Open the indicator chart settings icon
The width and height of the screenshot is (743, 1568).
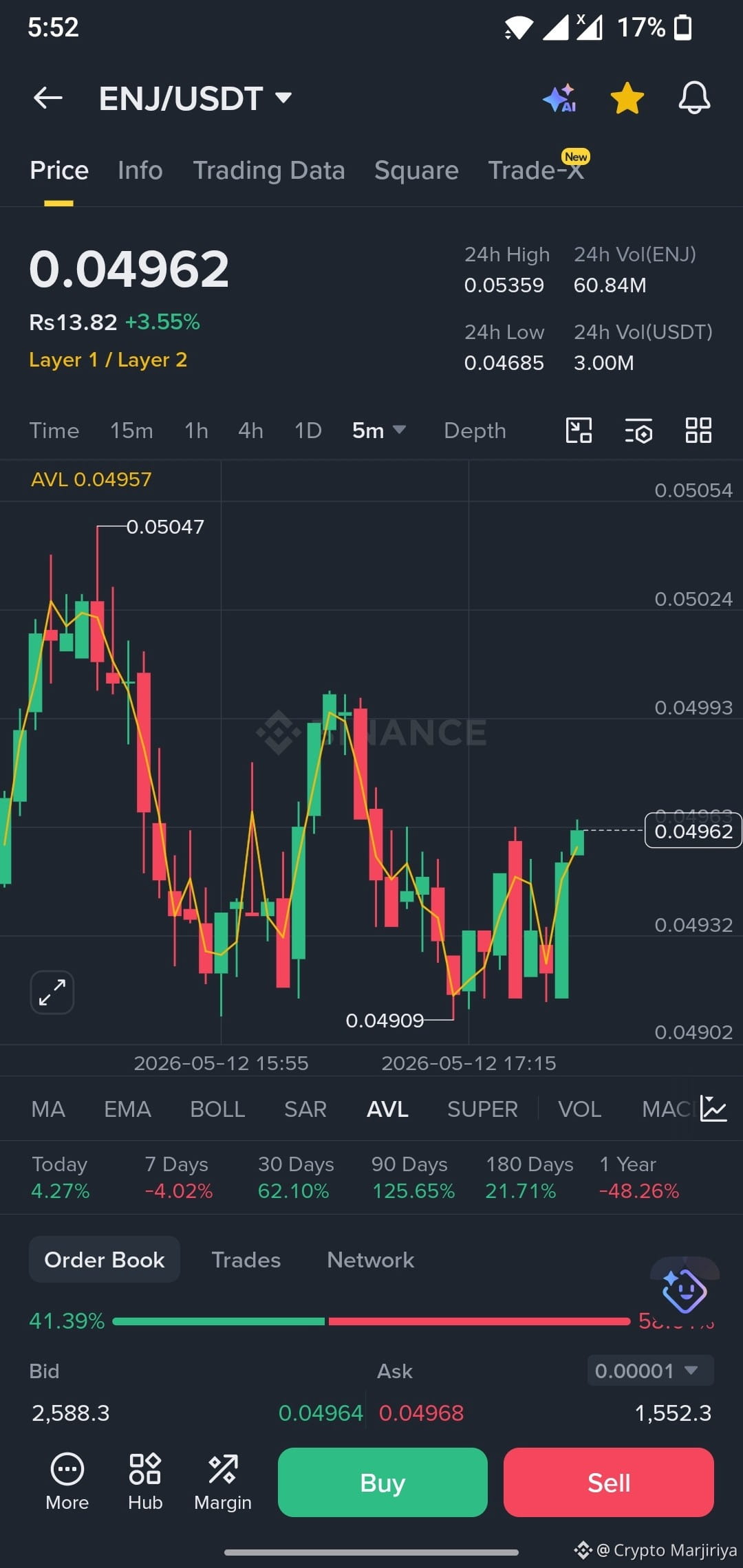713,1109
